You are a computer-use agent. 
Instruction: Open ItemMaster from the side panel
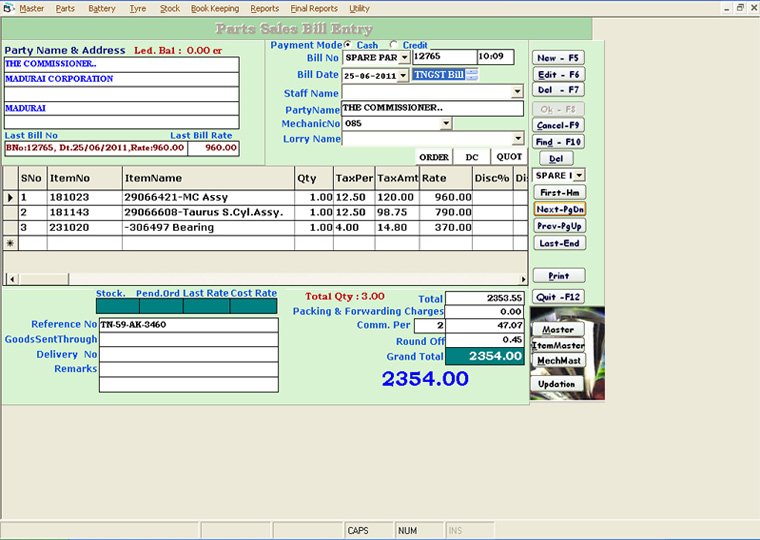pyautogui.click(x=557, y=345)
